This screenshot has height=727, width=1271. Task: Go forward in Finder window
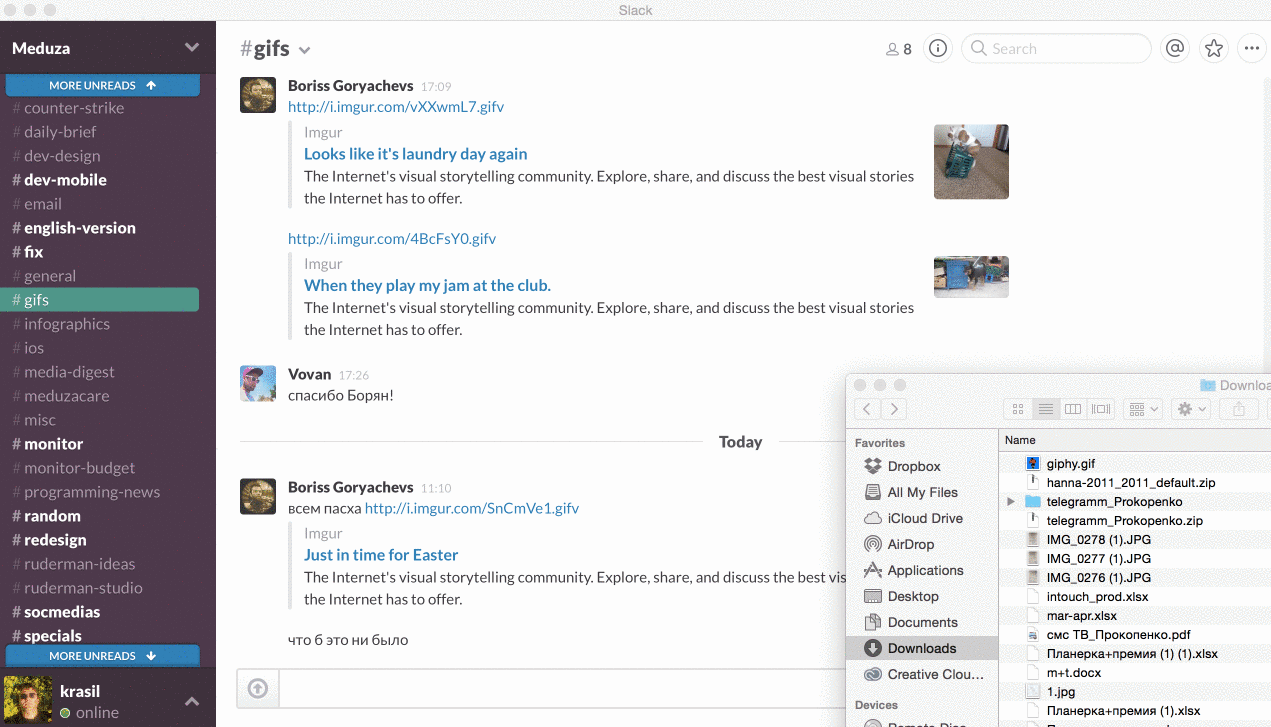[894, 408]
